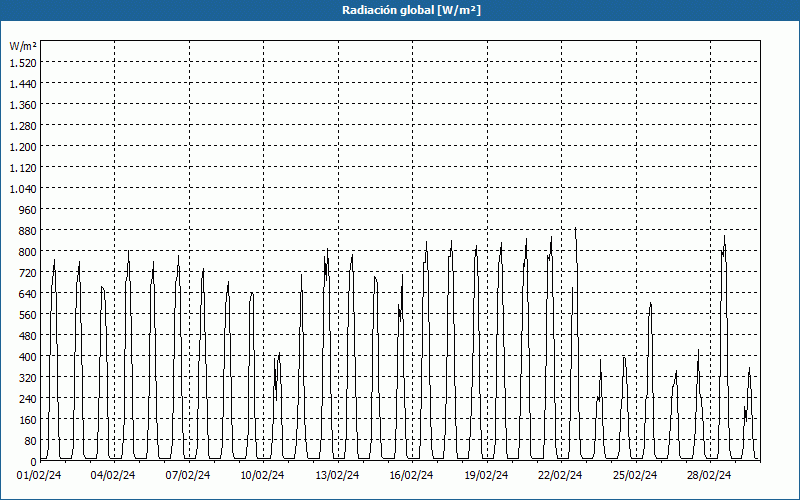800x500 pixels.
Task: Click the 25/02/24 date label
Action: point(635,475)
